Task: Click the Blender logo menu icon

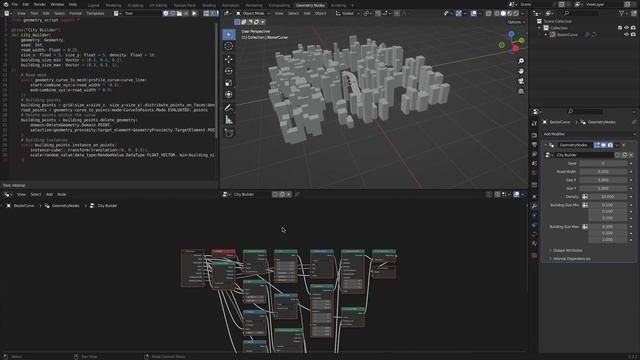Action: (6, 4)
